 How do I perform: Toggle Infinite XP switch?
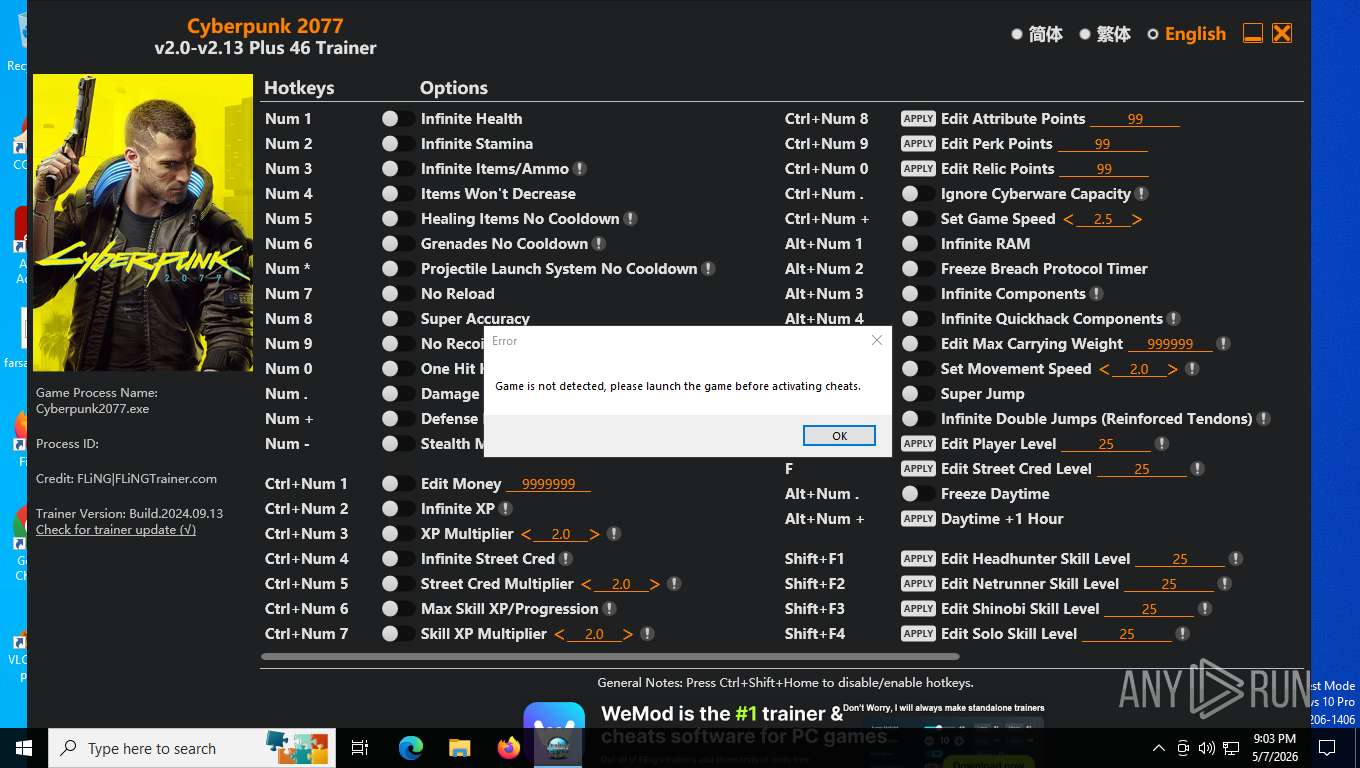pos(398,508)
